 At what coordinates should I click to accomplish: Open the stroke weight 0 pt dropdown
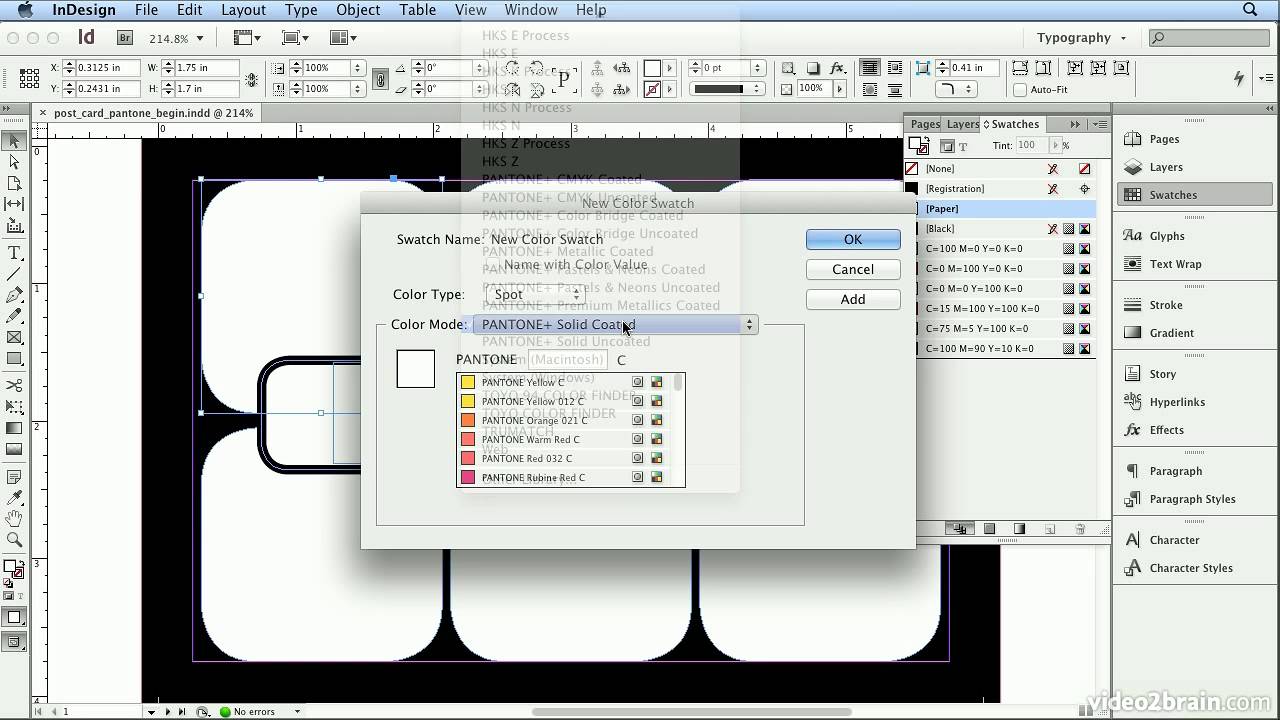(x=757, y=68)
